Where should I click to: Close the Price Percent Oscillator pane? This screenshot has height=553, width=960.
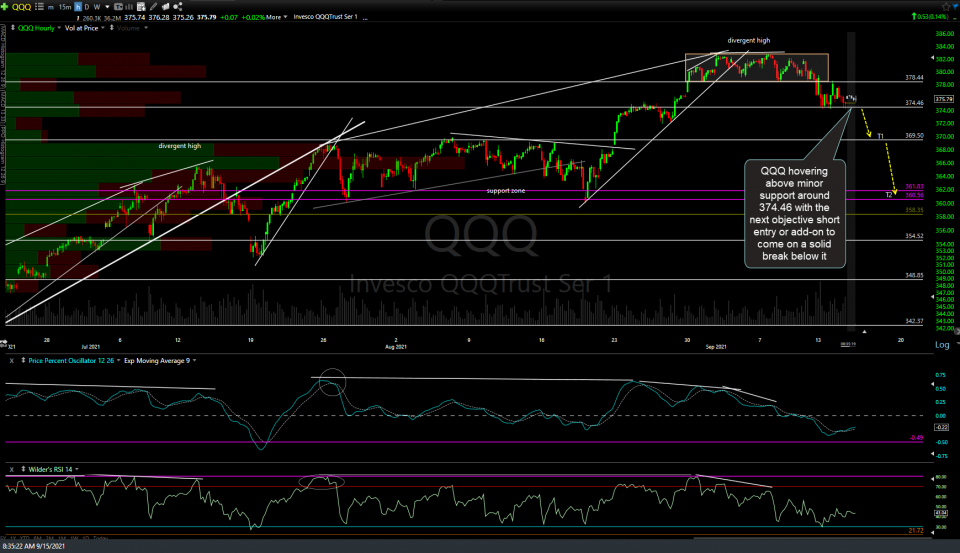[11, 361]
